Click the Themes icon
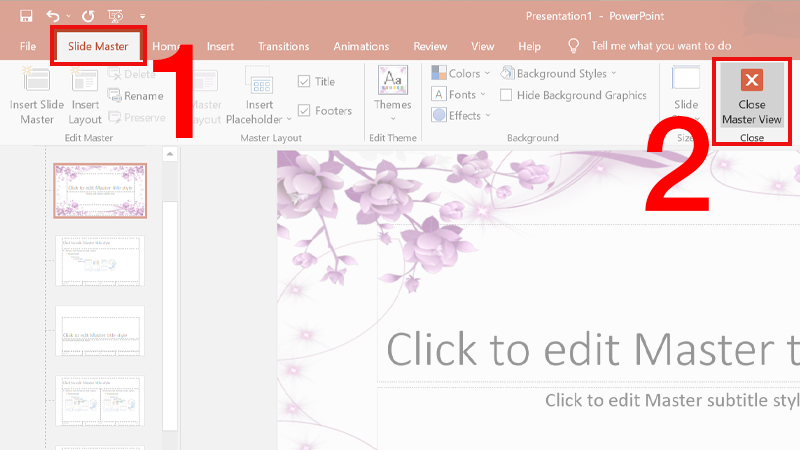800x450 pixels. tap(393, 80)
